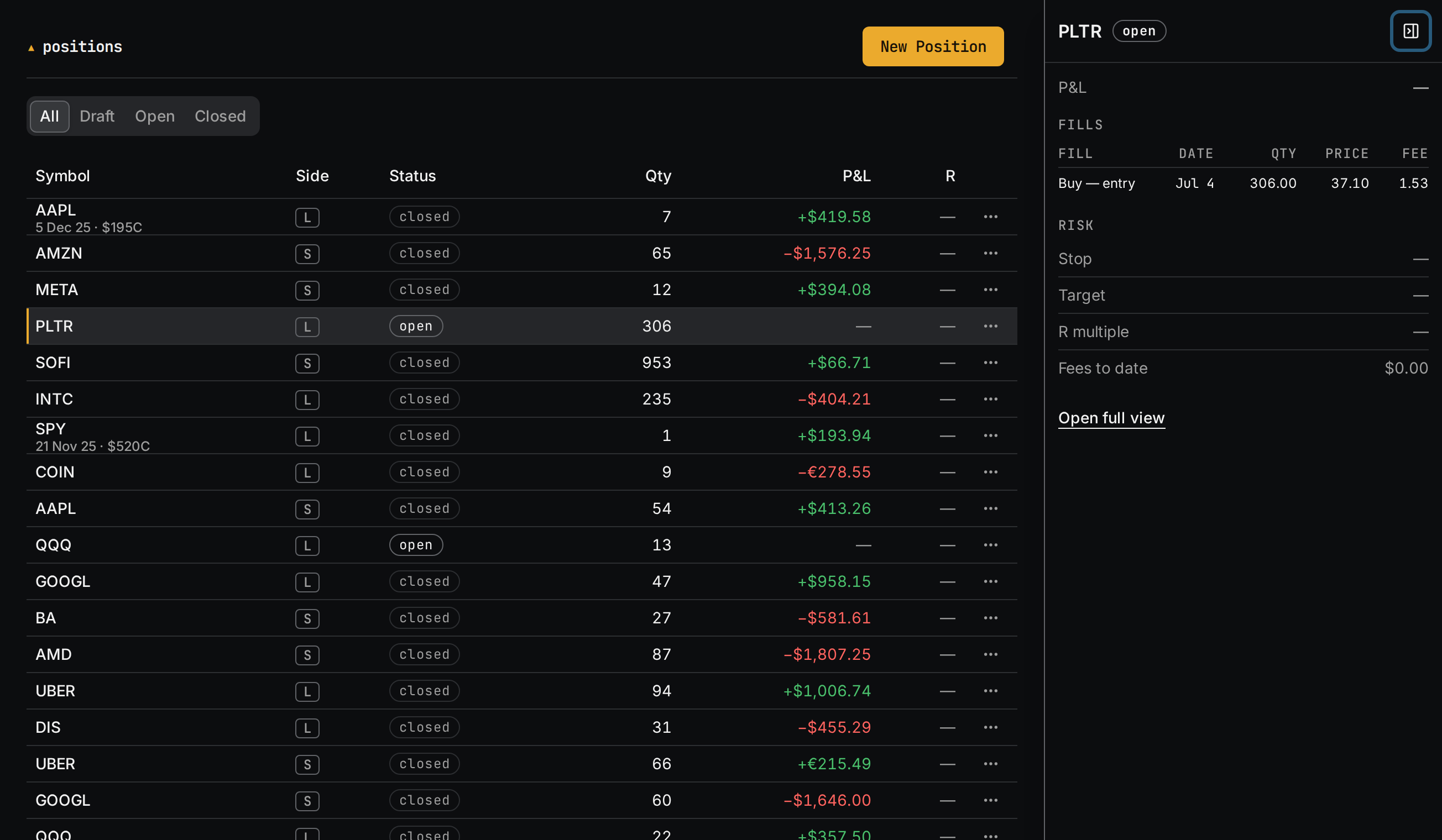Open more actions for COIN row
Viewport: 1442px width, 840px height.
pyautogui.click(x=990, y=473)
